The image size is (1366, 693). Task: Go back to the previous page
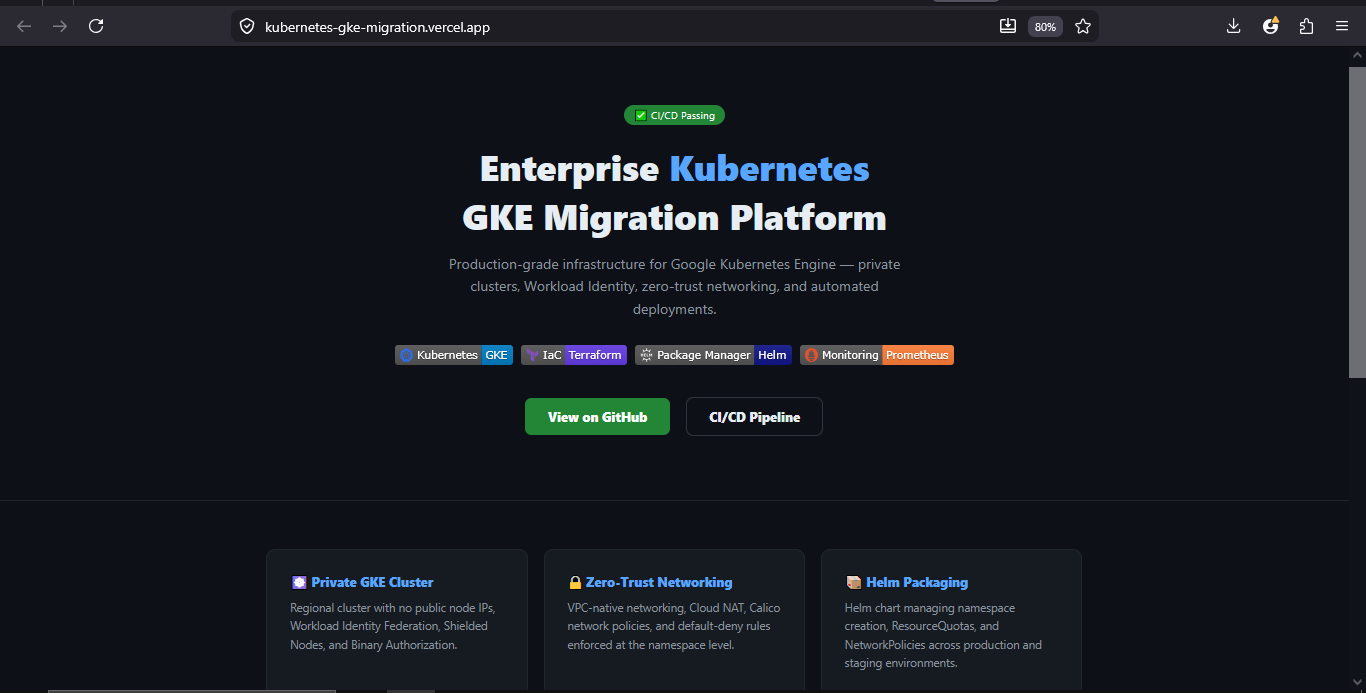[24, 26]
